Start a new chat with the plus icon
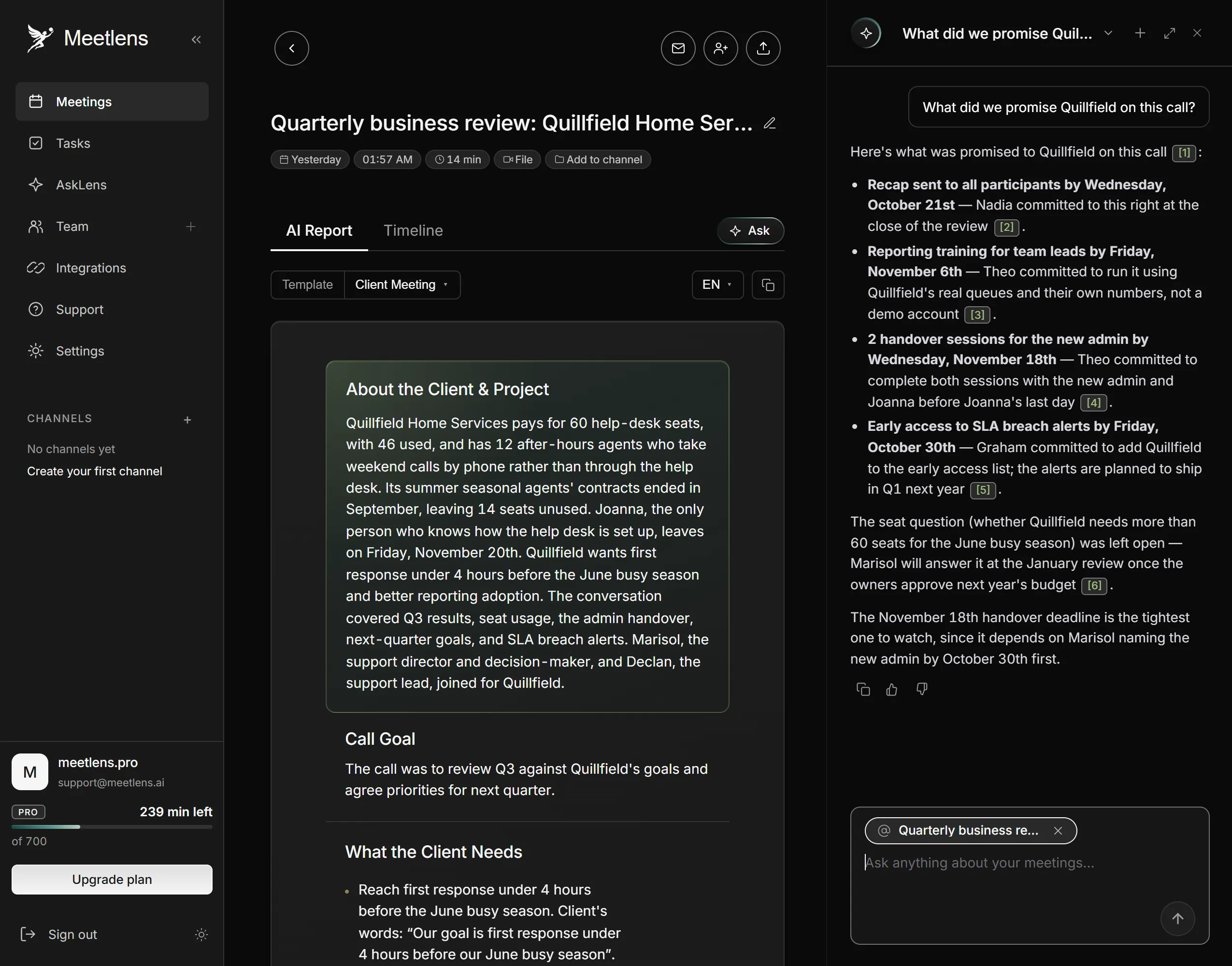 pos(1140,33)
